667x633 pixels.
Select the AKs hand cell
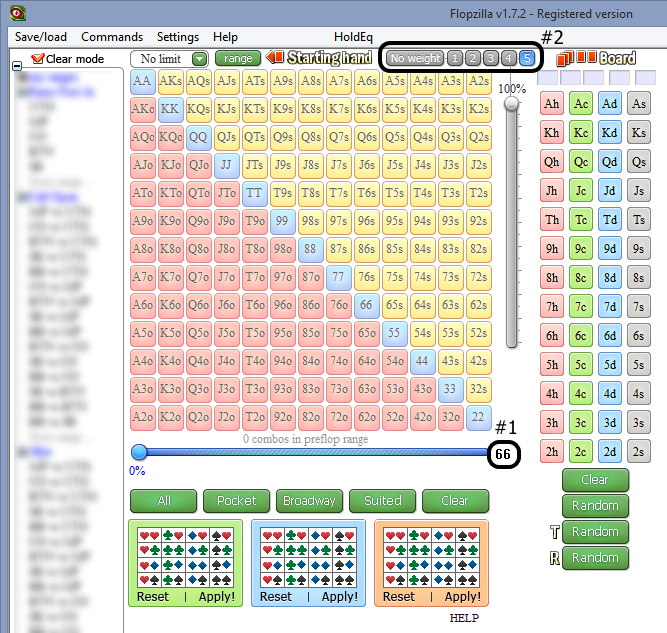coord(170,81)
